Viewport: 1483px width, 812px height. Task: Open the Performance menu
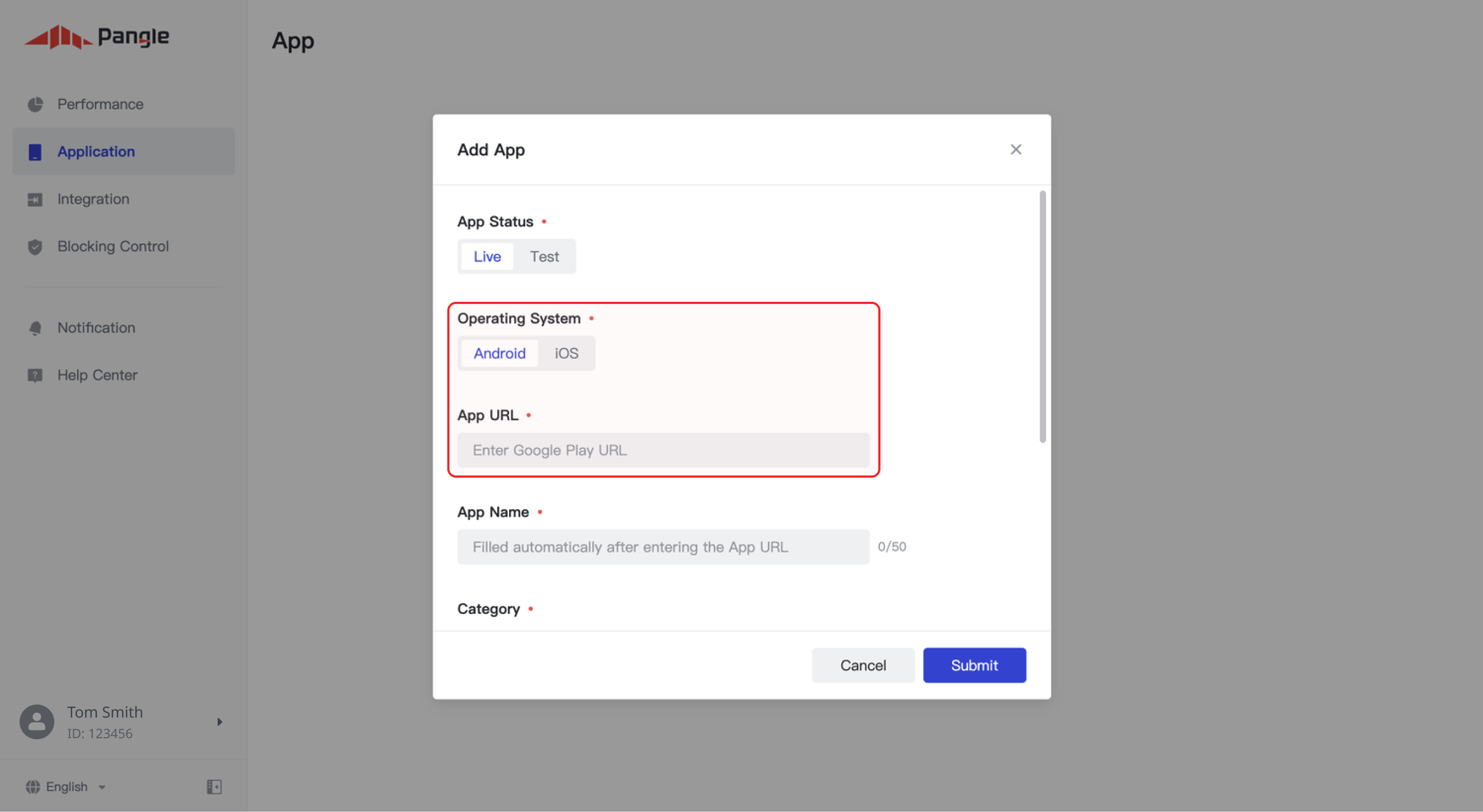[x=123, y=104]
